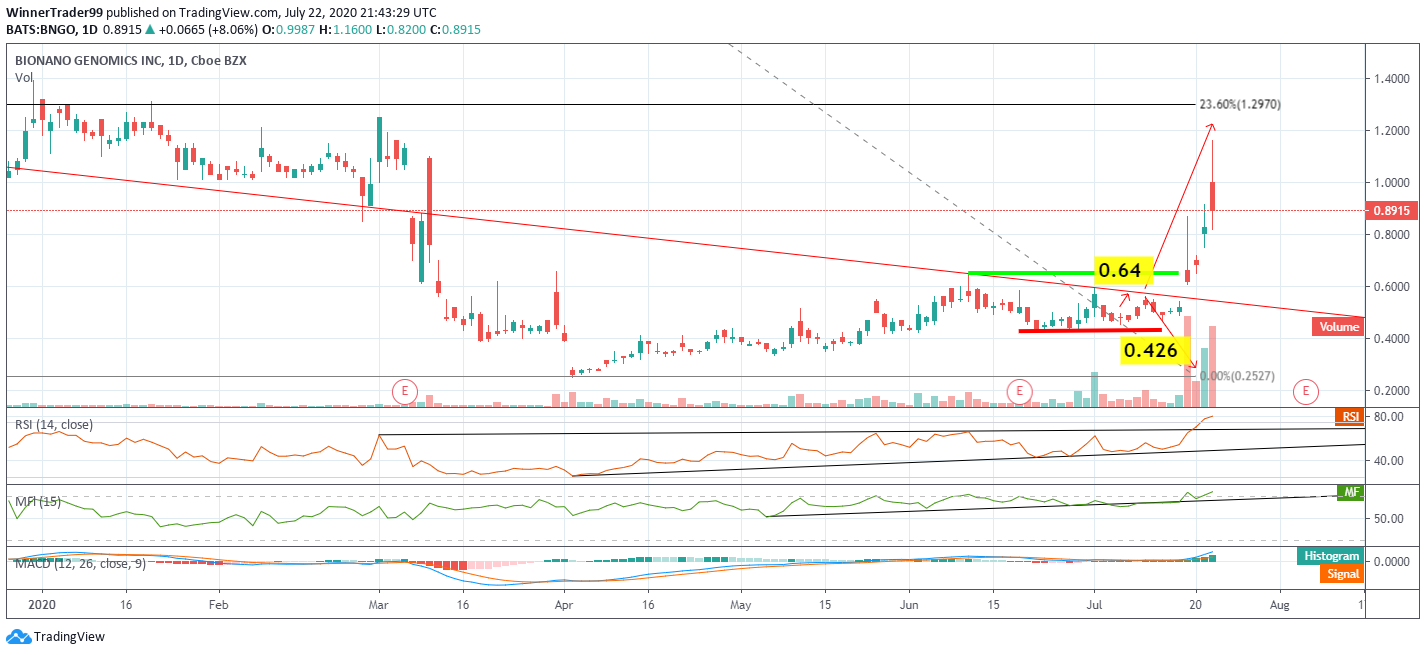Click the 0.6000 price axis label

click(x=1394, y=287)
